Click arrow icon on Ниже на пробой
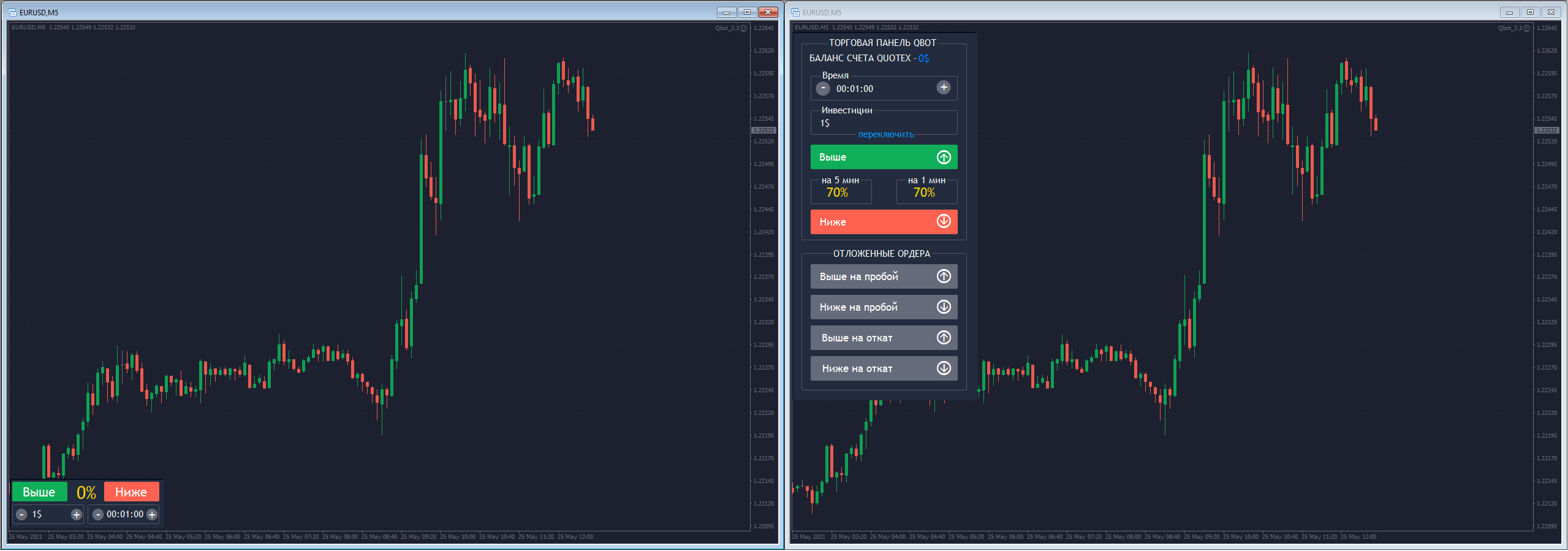The width and height of the screenshot is (1568, 551). [944, 306]
